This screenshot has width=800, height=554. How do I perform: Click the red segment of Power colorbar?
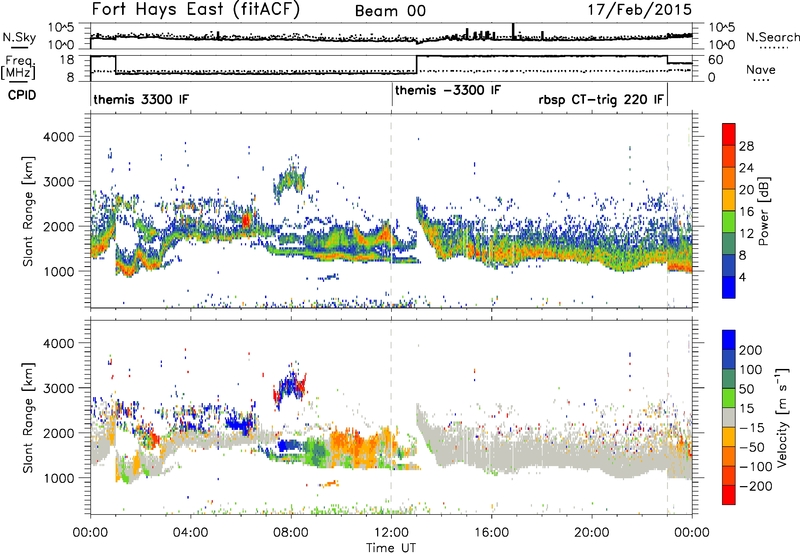tap(729, 134)
